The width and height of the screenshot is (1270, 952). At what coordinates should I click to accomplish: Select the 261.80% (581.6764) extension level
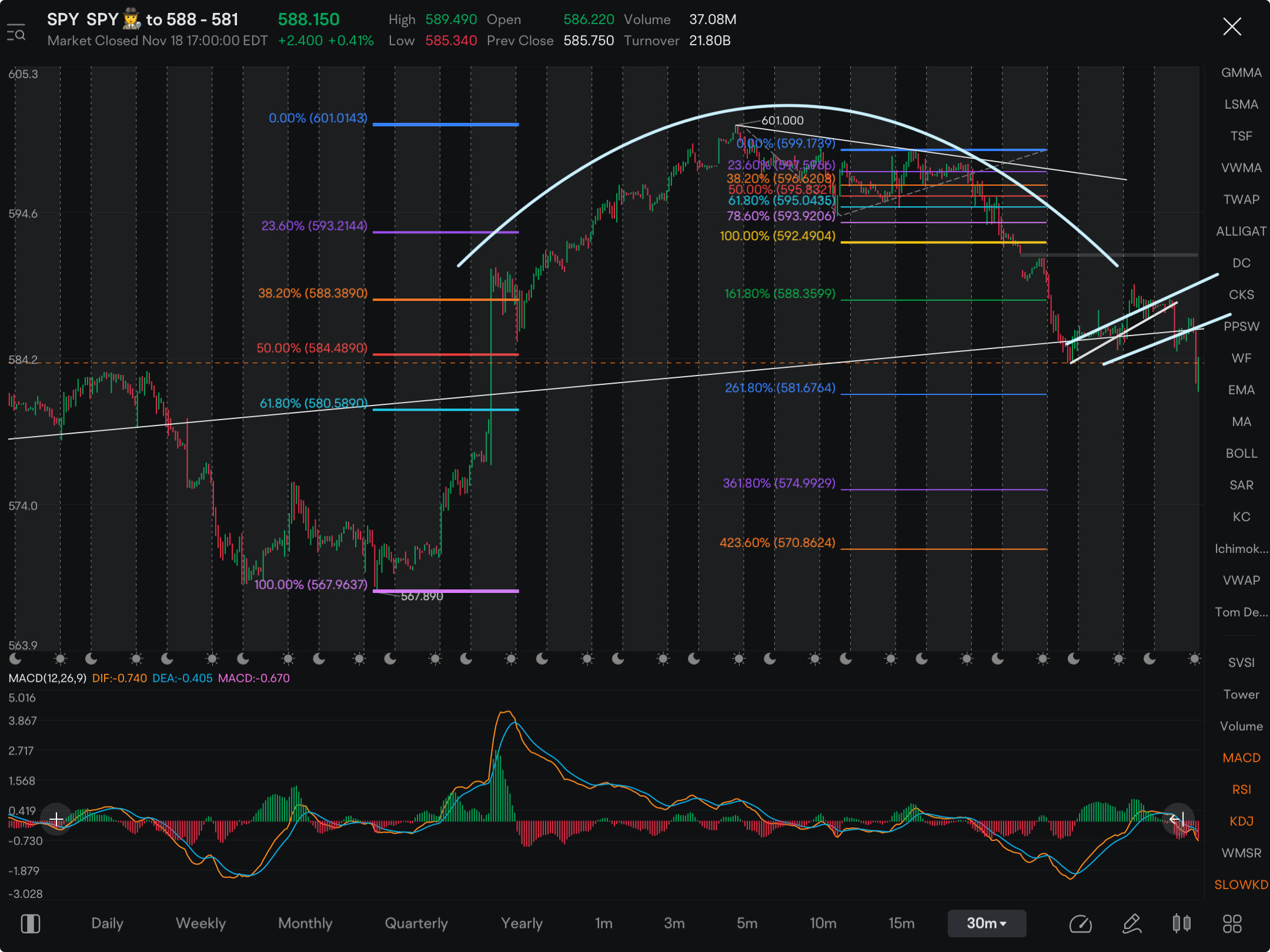tap(780, 387)
